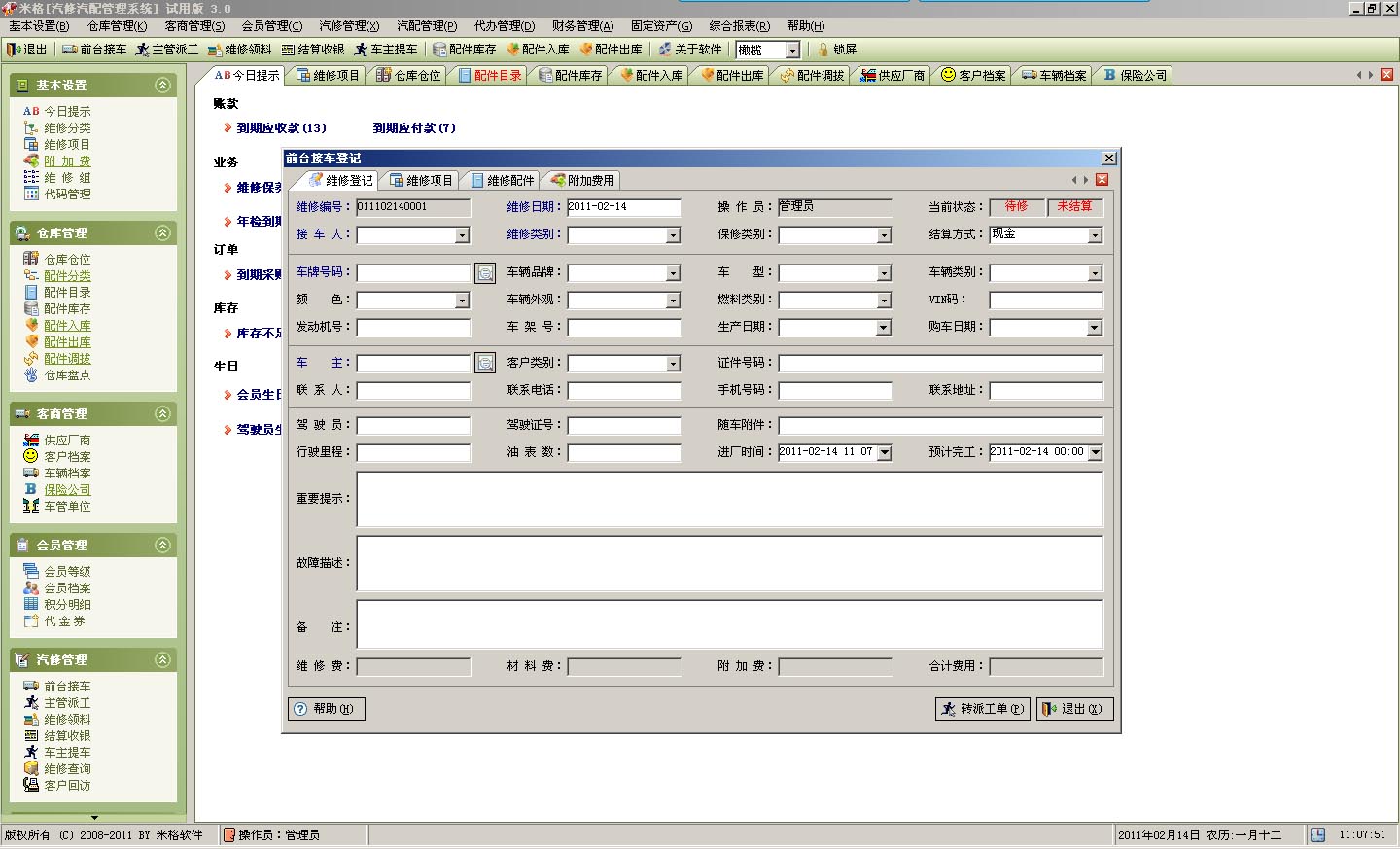The width and height of the screenshot is (1400, 849).
Task: Open 代码管理 in the sidebar
Action: coord(57,195)
